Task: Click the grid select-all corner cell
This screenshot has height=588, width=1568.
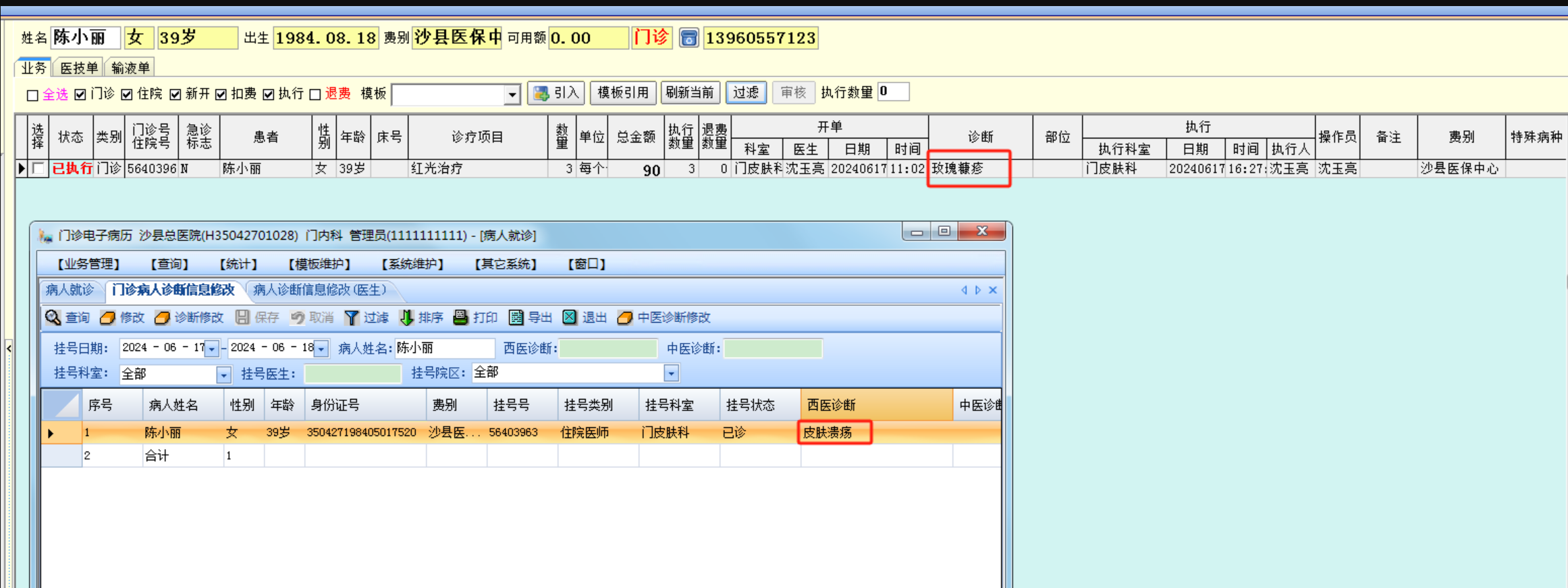Action: click(61, 405)
